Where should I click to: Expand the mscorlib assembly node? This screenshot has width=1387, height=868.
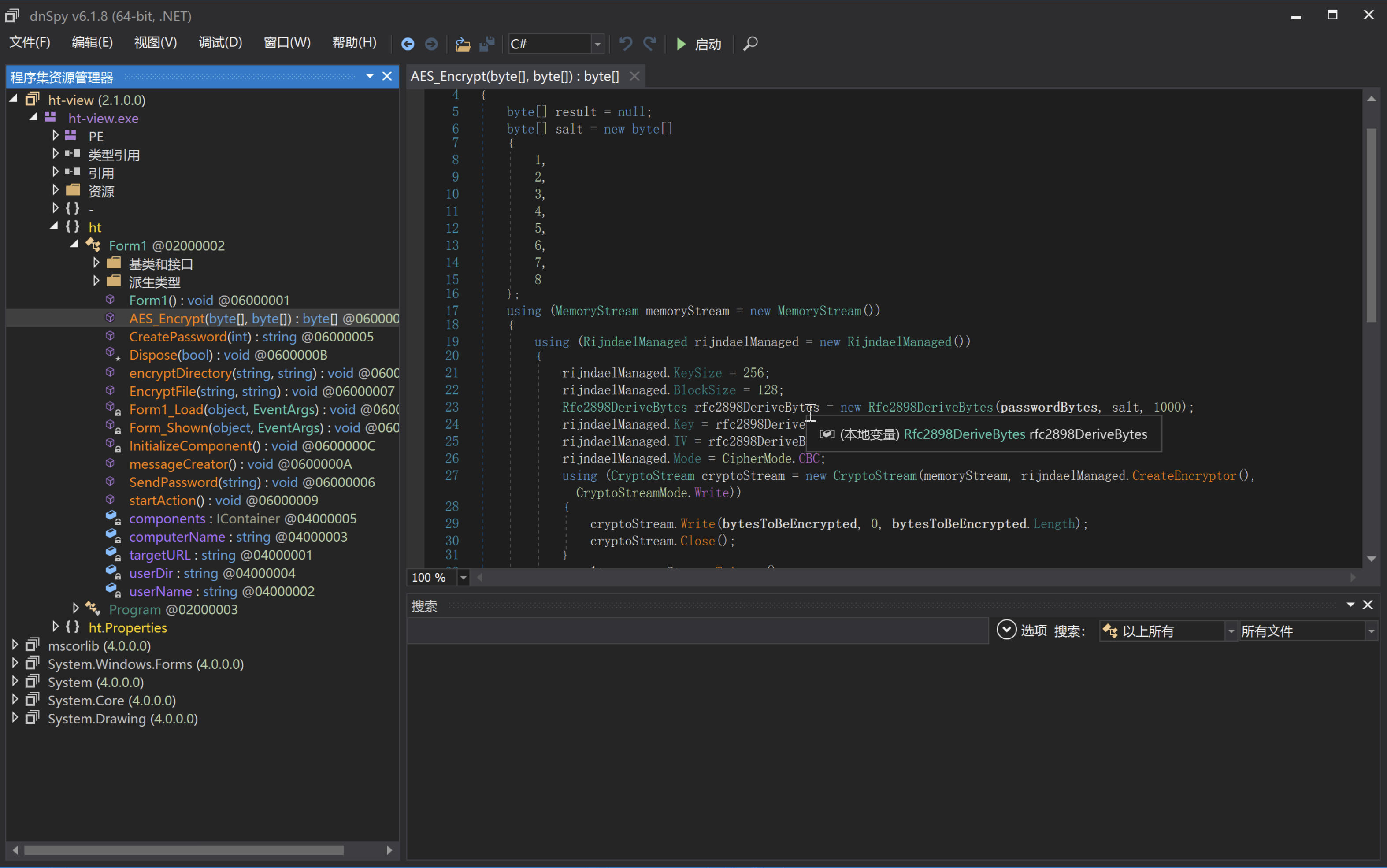(x=15, y=645)
